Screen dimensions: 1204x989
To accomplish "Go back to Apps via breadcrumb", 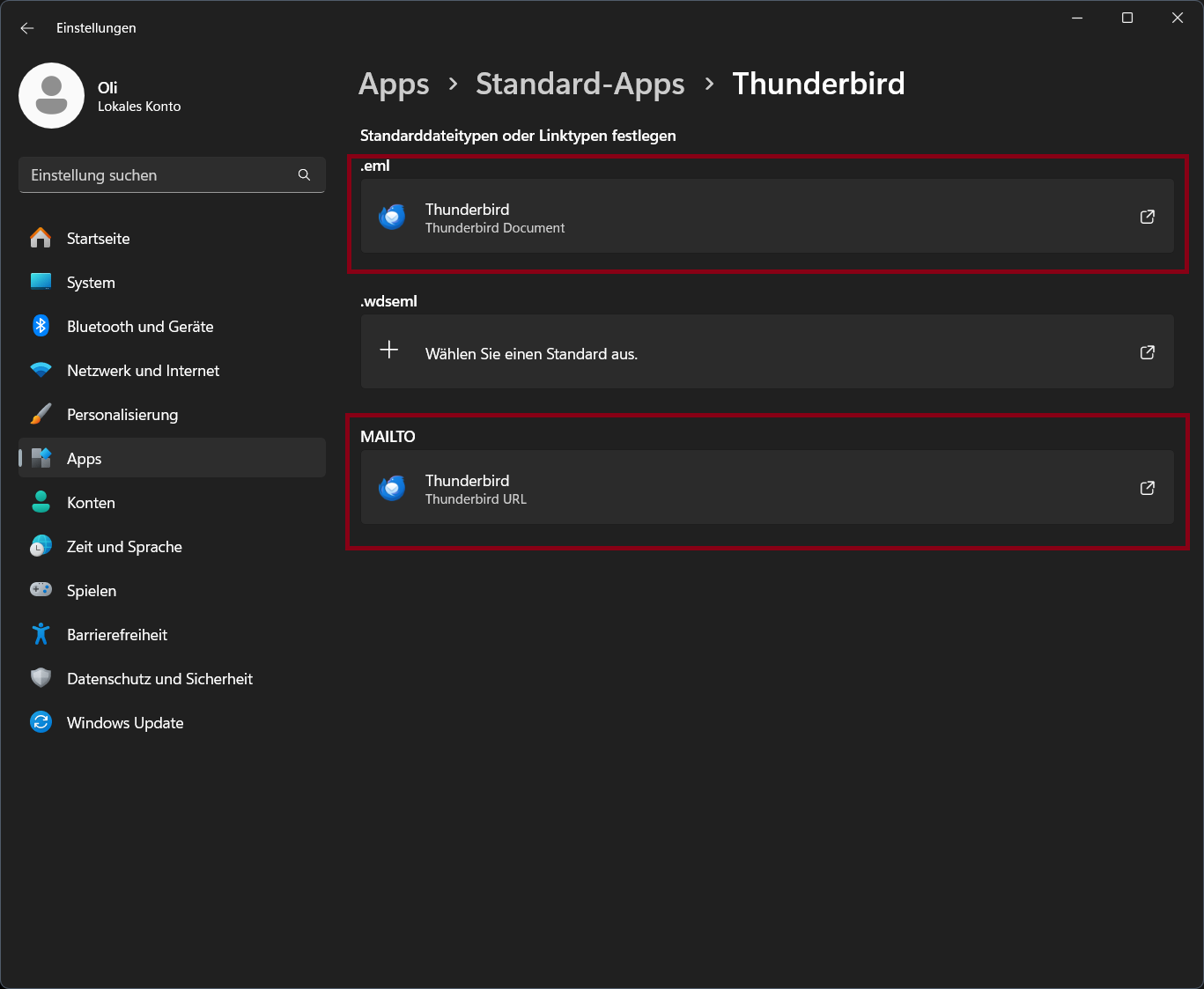I will (x=394, y=84).
